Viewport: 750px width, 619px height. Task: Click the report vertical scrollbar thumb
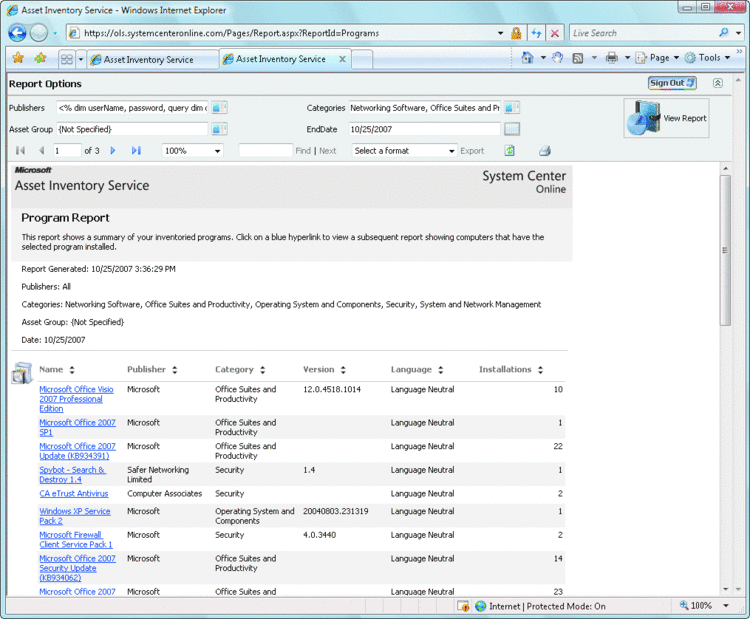pyautogui.click(x=725, y=250)
